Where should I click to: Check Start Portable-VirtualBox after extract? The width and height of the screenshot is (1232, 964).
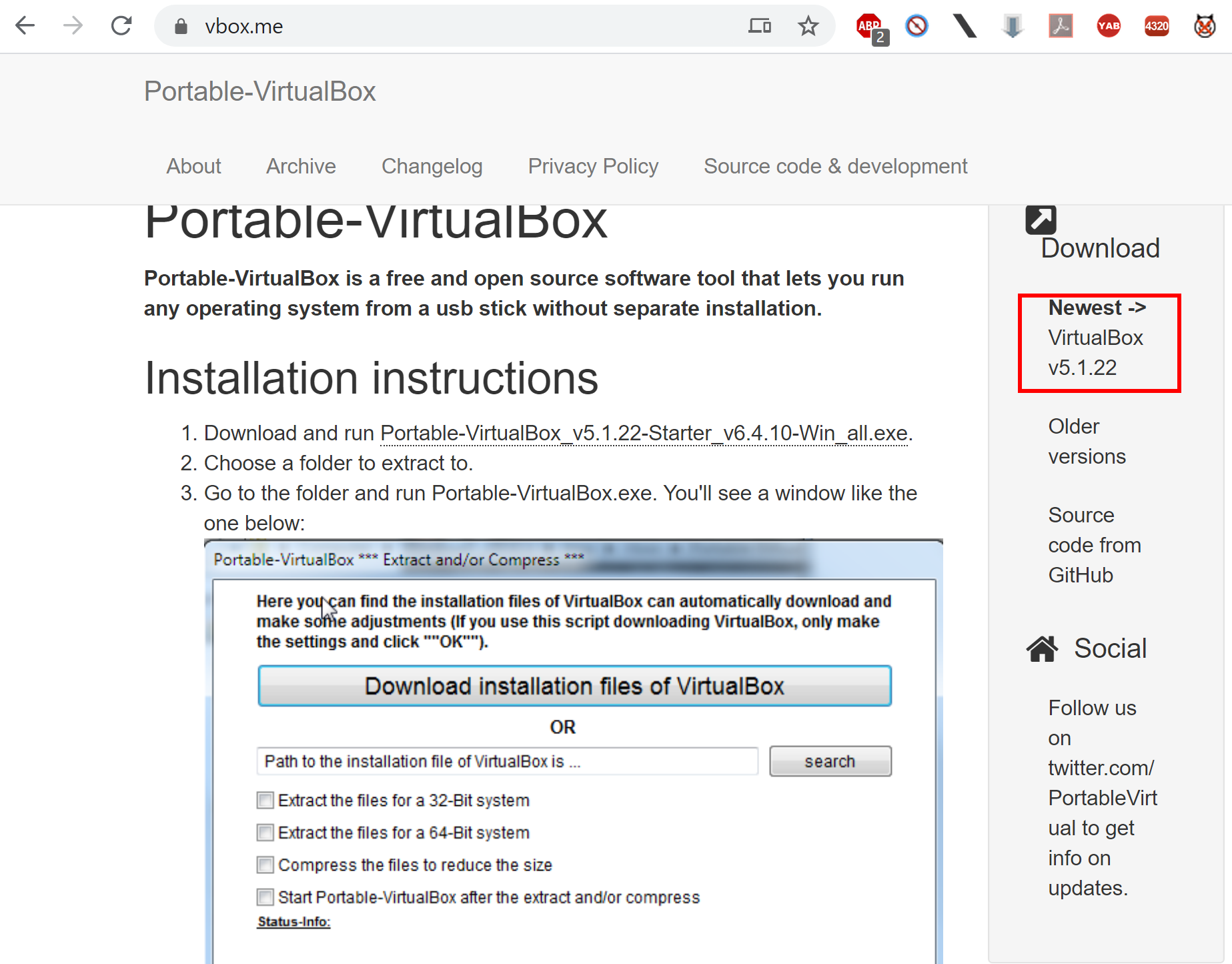pos(265,897)
